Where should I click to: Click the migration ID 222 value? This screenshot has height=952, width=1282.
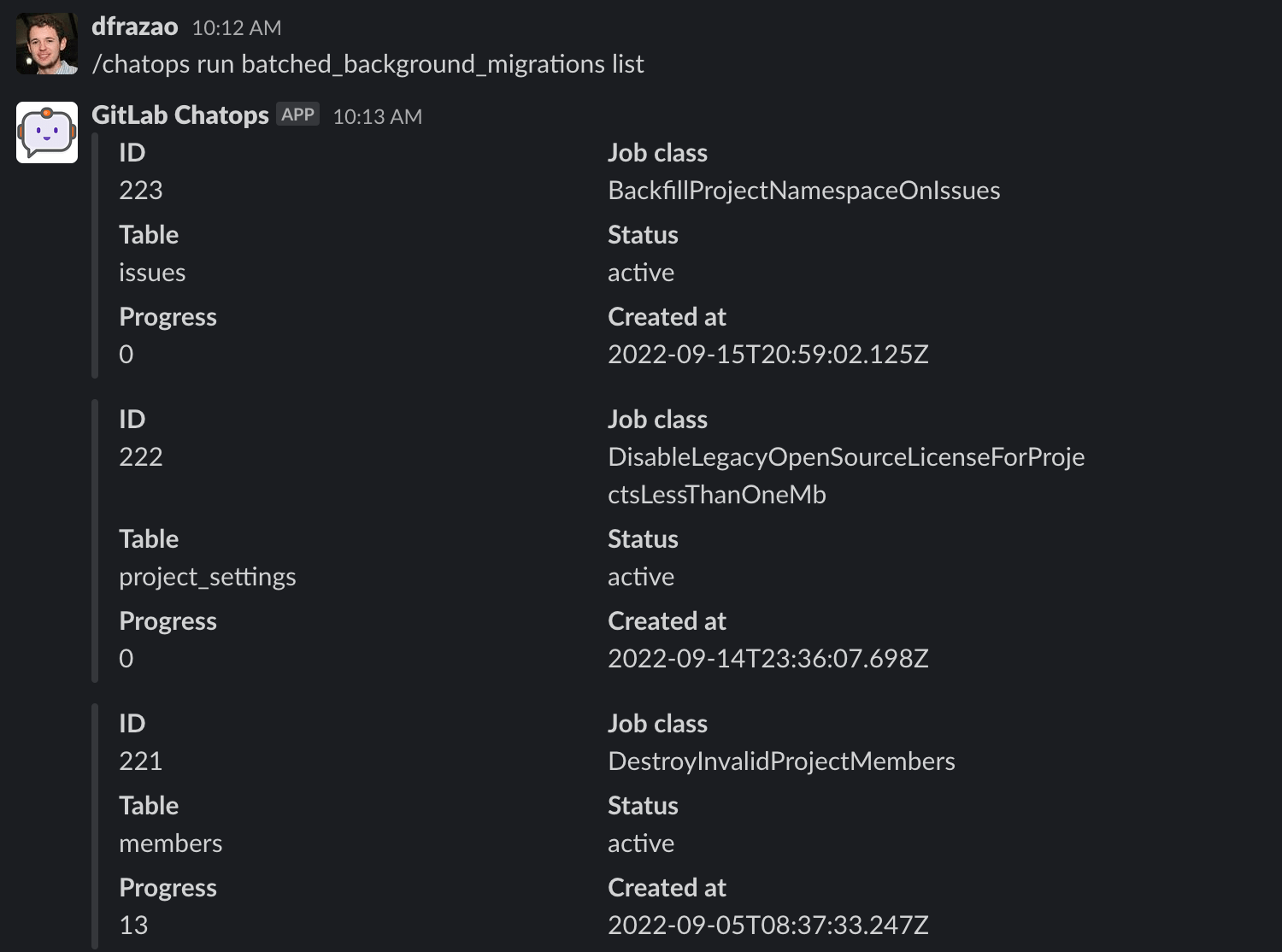(141, 457)
